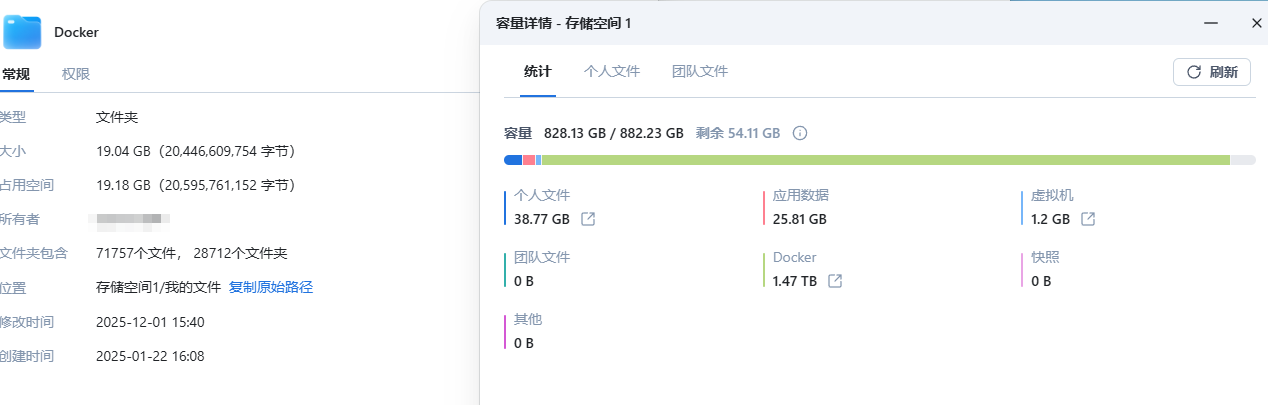Click the pink segment of the capacity bar

(x=529, y=160)
